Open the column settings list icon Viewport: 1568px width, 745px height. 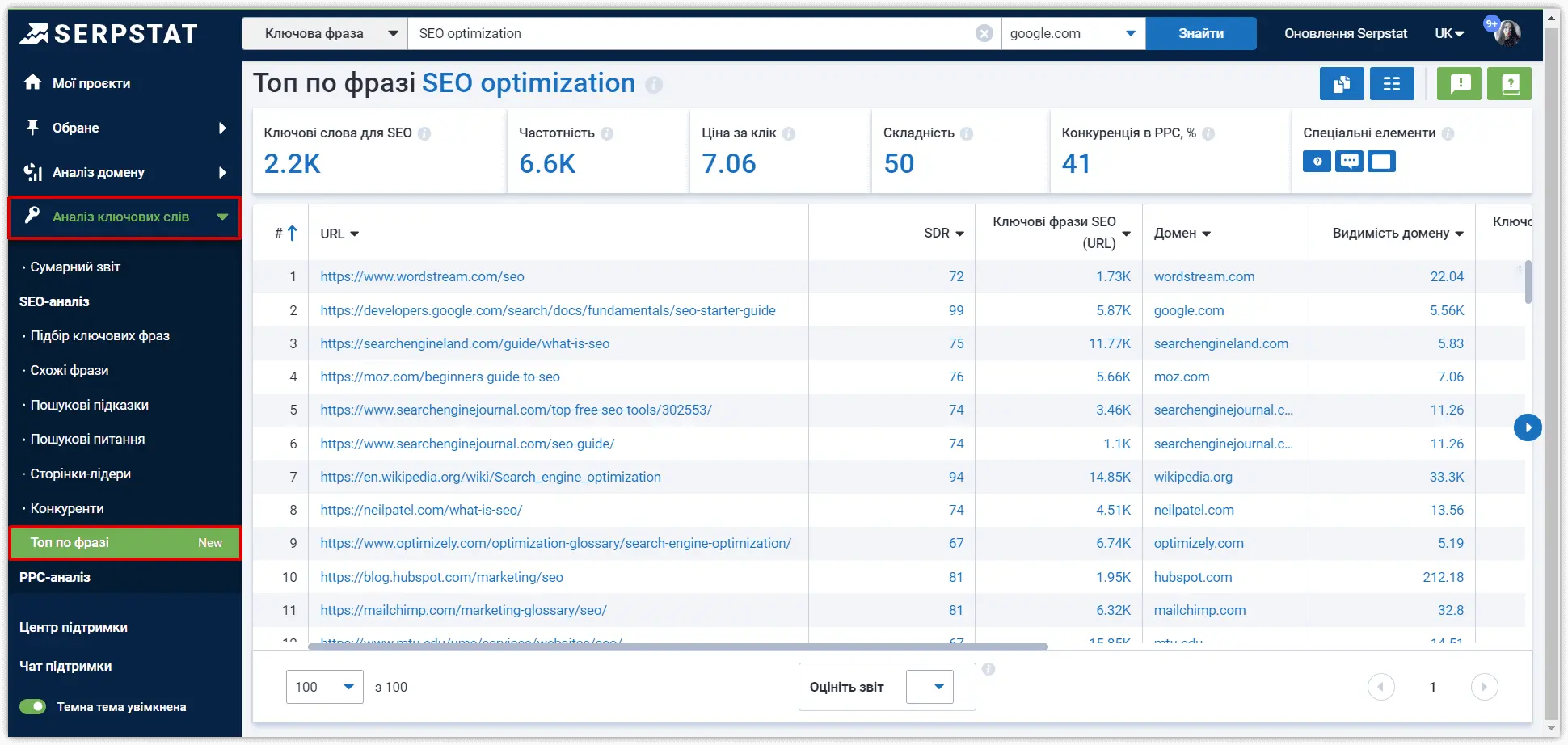tap(1392, 83)
